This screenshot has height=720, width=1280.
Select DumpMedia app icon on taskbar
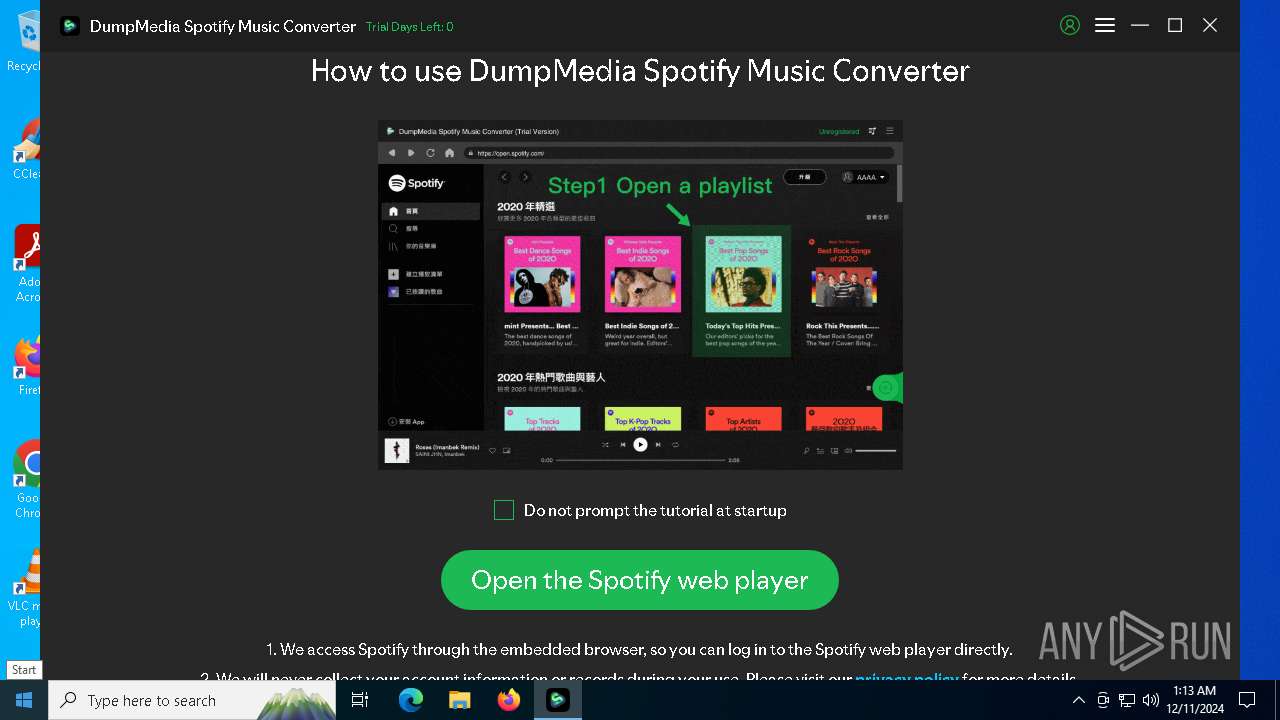558,700
